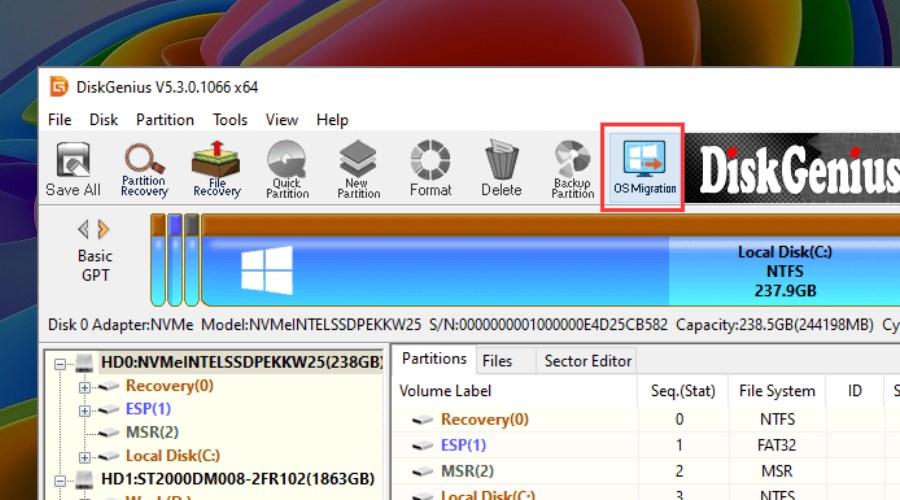Switch to the Partitions tab
Image resolution: width=900 pixels, height=500 pixels.
[x=434, y=359]
